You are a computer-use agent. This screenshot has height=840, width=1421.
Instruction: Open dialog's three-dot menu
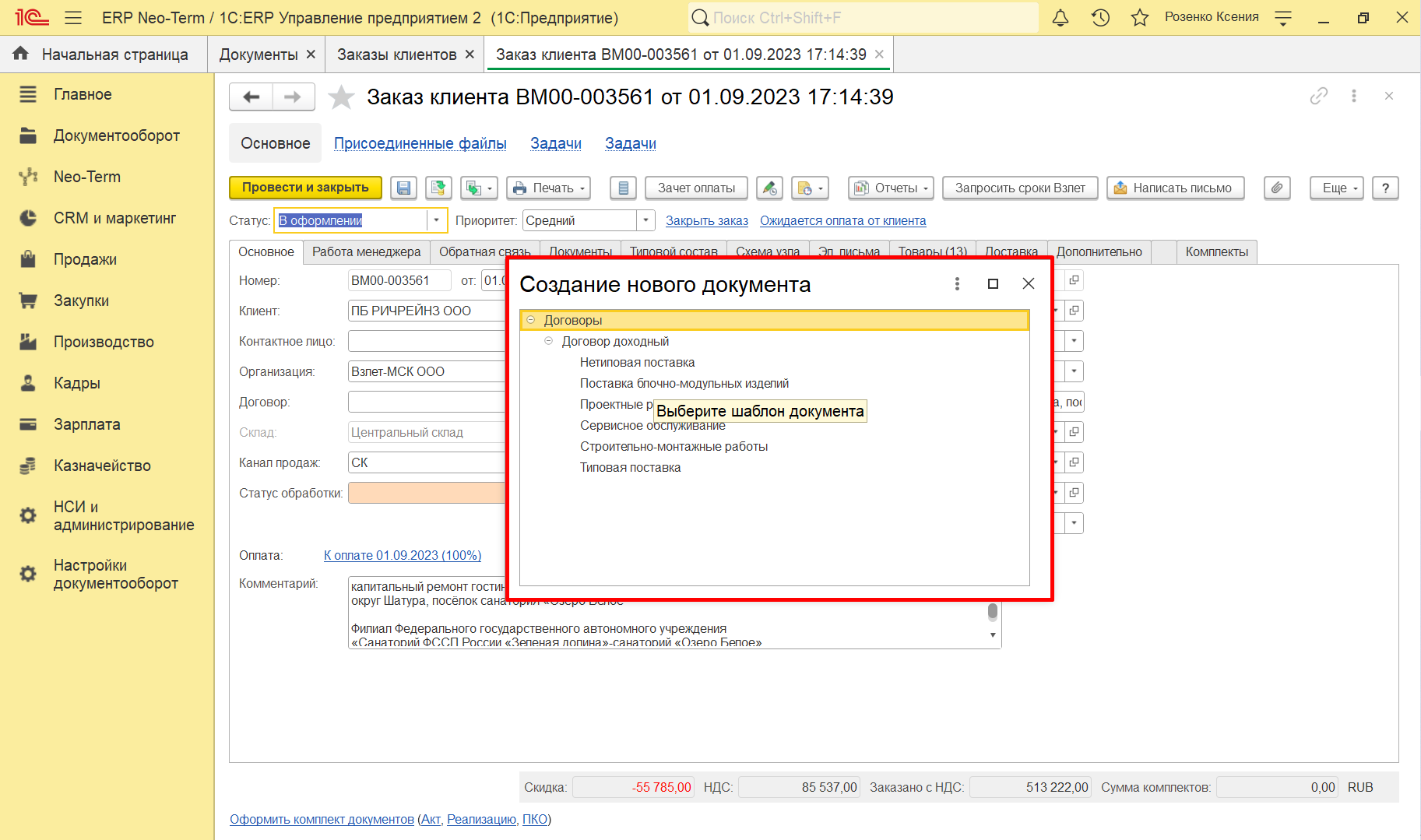[x=957, y=284]
